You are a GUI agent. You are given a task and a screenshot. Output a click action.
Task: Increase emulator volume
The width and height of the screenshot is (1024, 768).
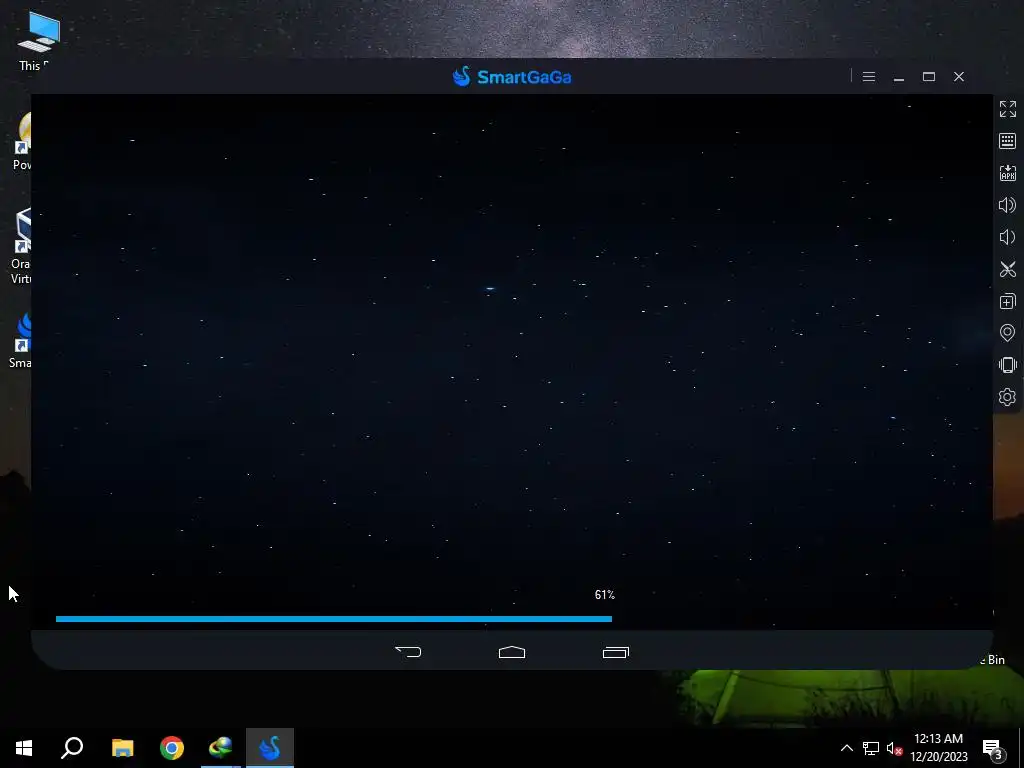pos(1008,205)
